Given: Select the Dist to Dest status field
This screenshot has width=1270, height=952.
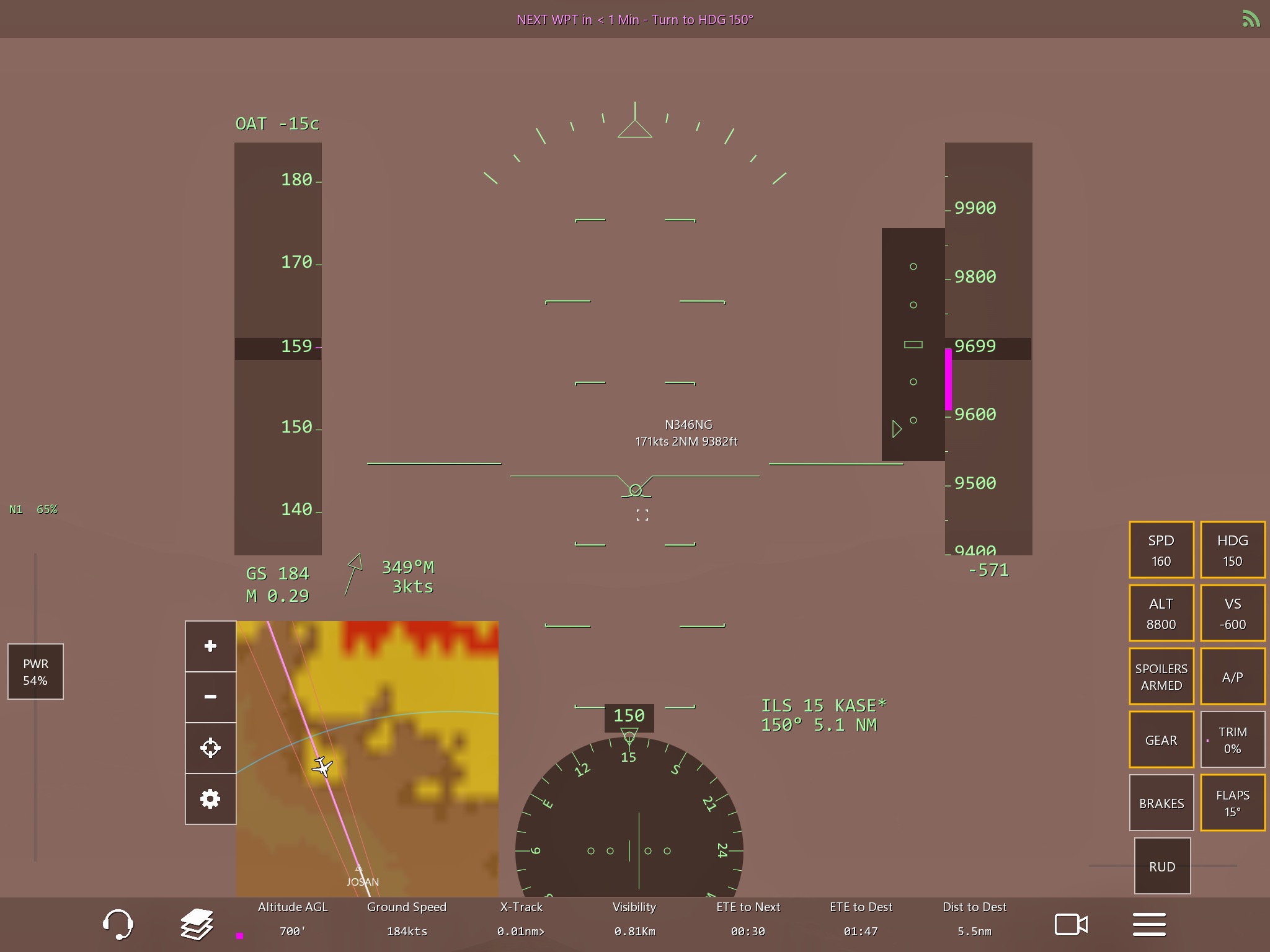Looking at the screenshot, I should (974, 919).
